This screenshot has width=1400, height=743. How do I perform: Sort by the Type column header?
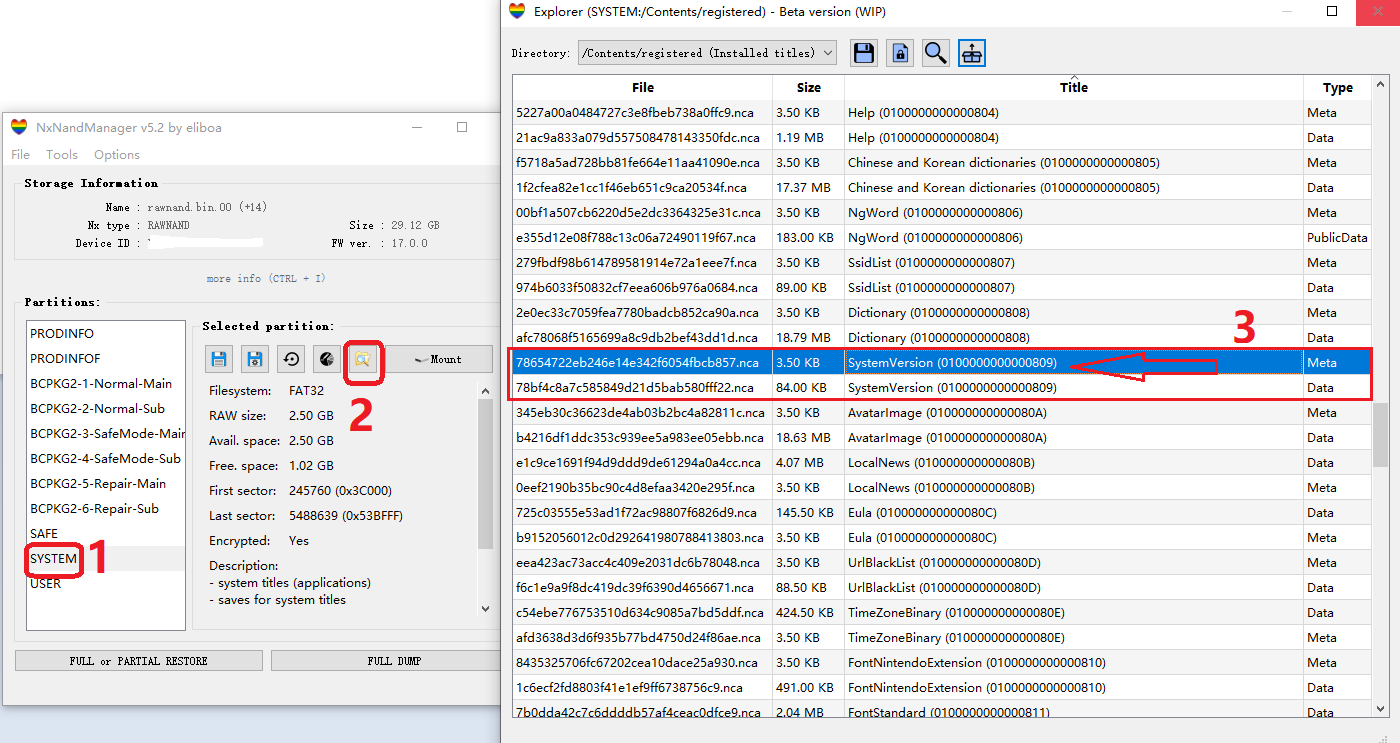pyautogui.click(x=1338, y=87)
